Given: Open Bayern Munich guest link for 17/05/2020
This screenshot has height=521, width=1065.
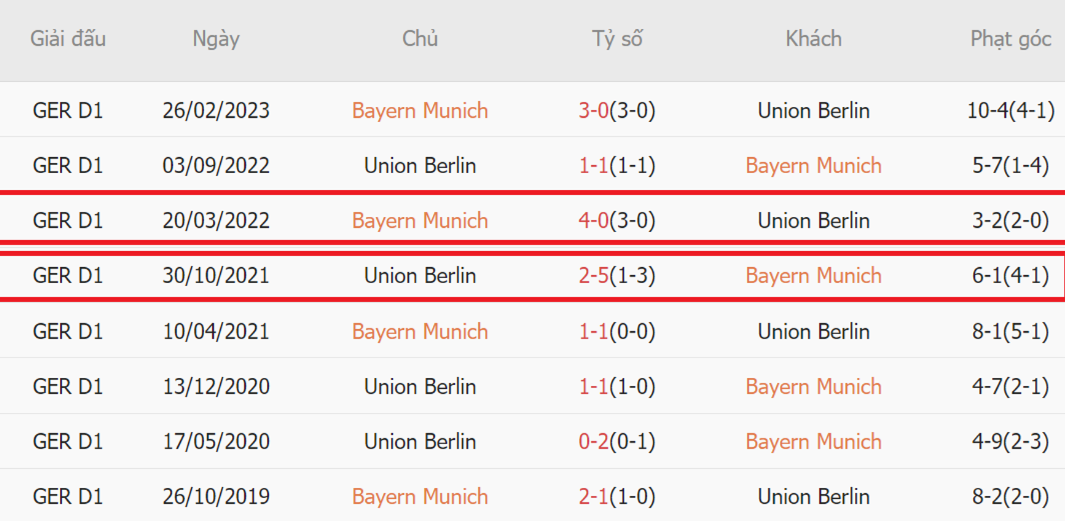Looking at the screenshot, I should [814, 442].
